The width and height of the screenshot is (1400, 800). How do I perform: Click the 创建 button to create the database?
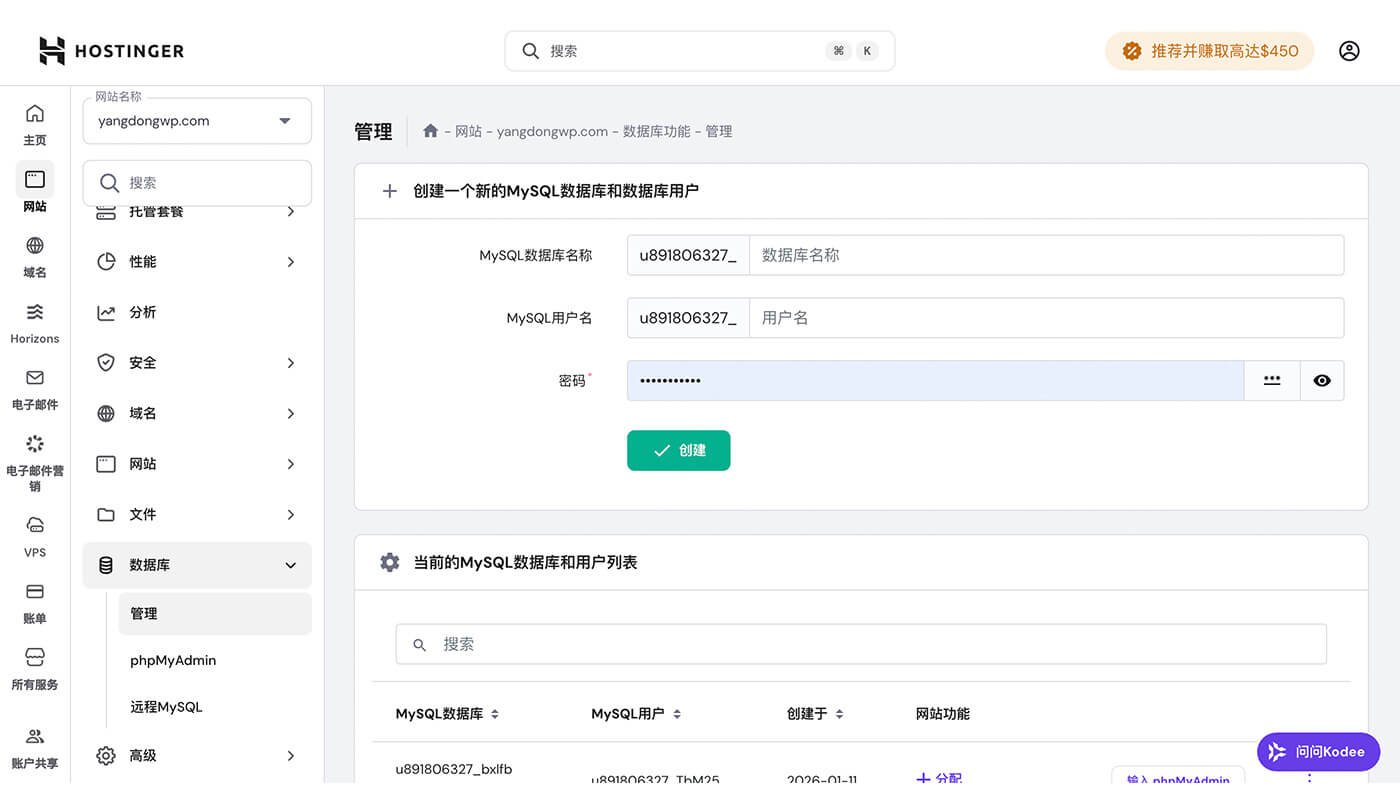tap(678, 450)
